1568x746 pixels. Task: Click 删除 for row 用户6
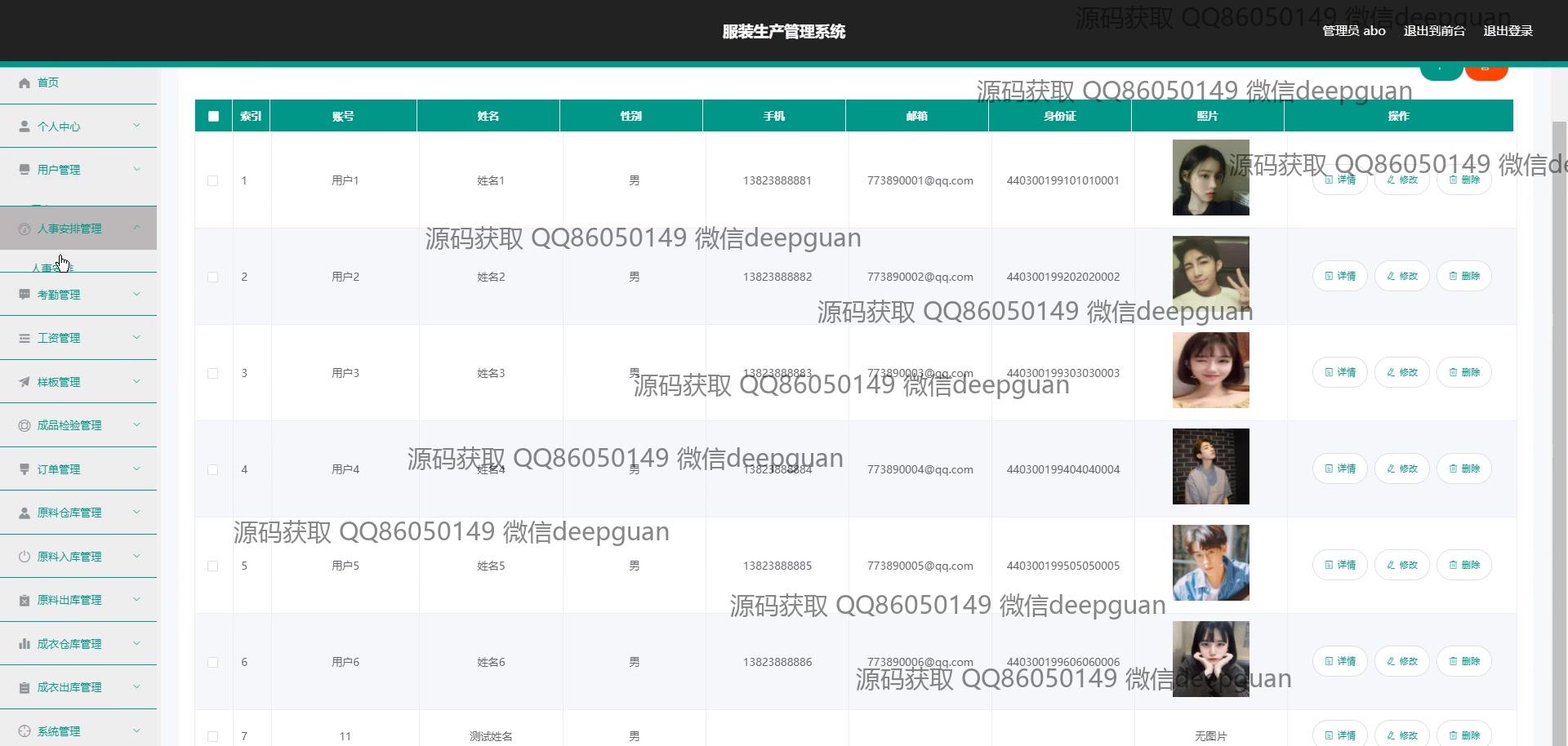coord(1464,661)
